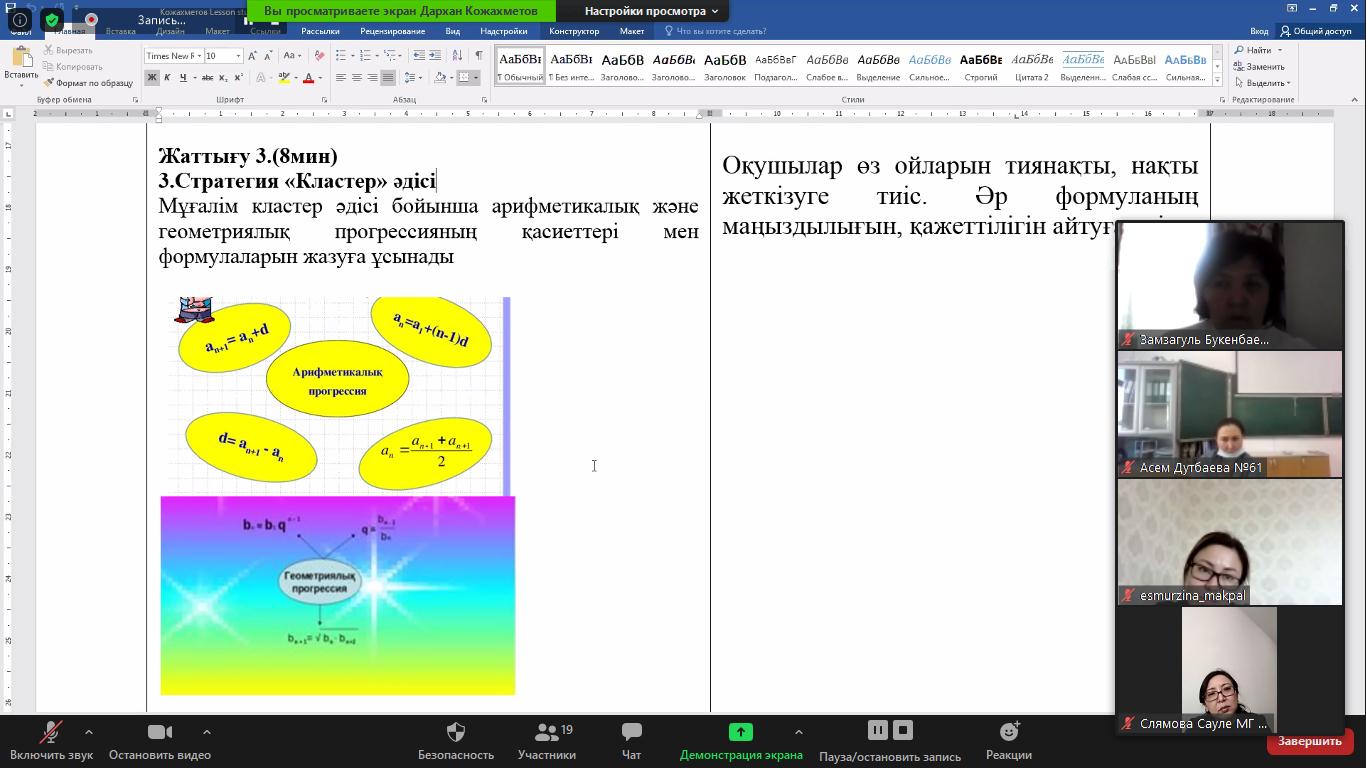The image size is (1366, 768).
Task: Apply bulleted list icon
Action: click(340, 55)
